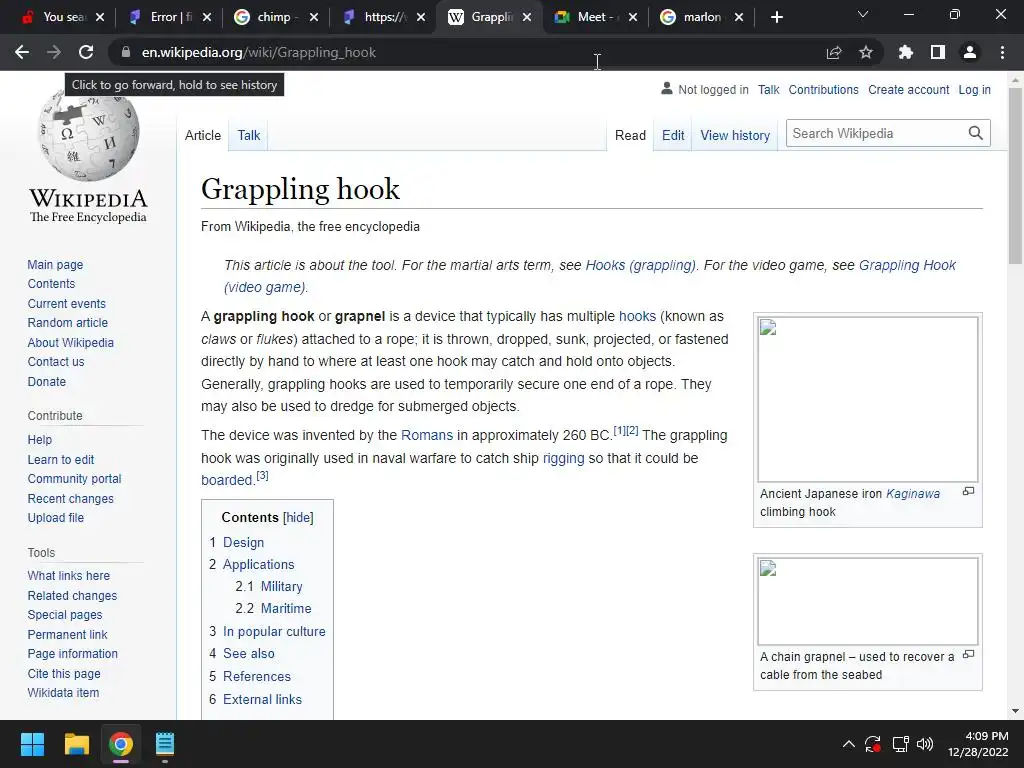Go back with the browser back arrow

22,52
